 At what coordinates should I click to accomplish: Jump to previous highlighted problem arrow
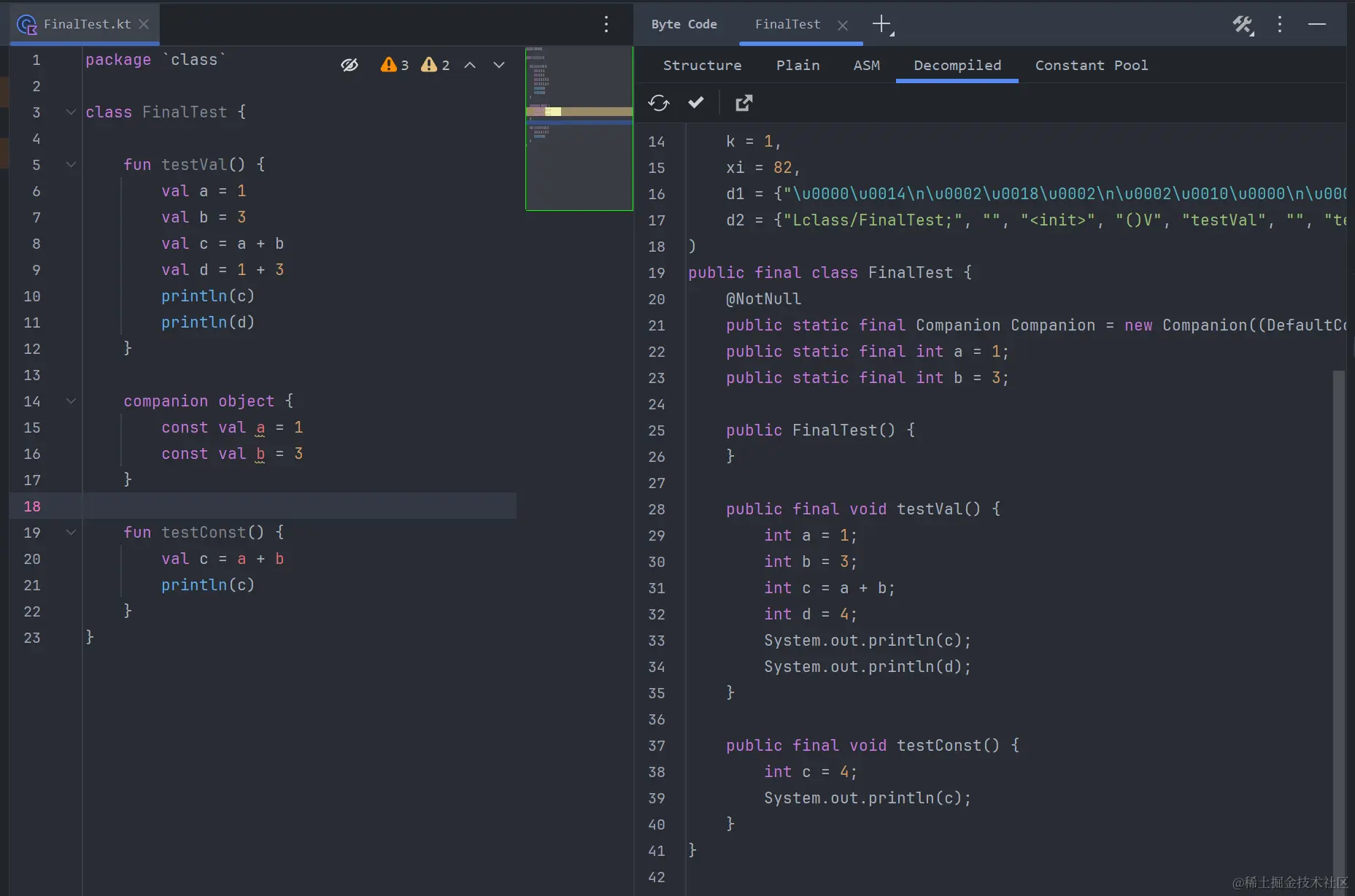click(x=470, y=65)
